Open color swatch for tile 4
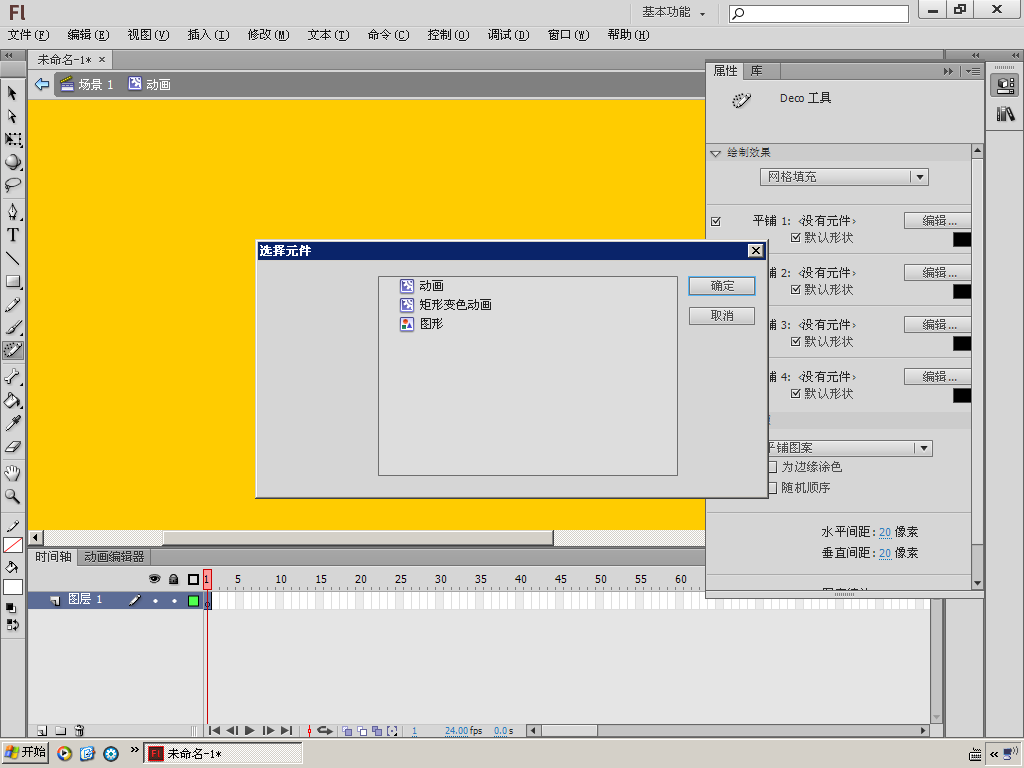The height and width of the screenshot is (768, 1024). click(x=961, y=395)
